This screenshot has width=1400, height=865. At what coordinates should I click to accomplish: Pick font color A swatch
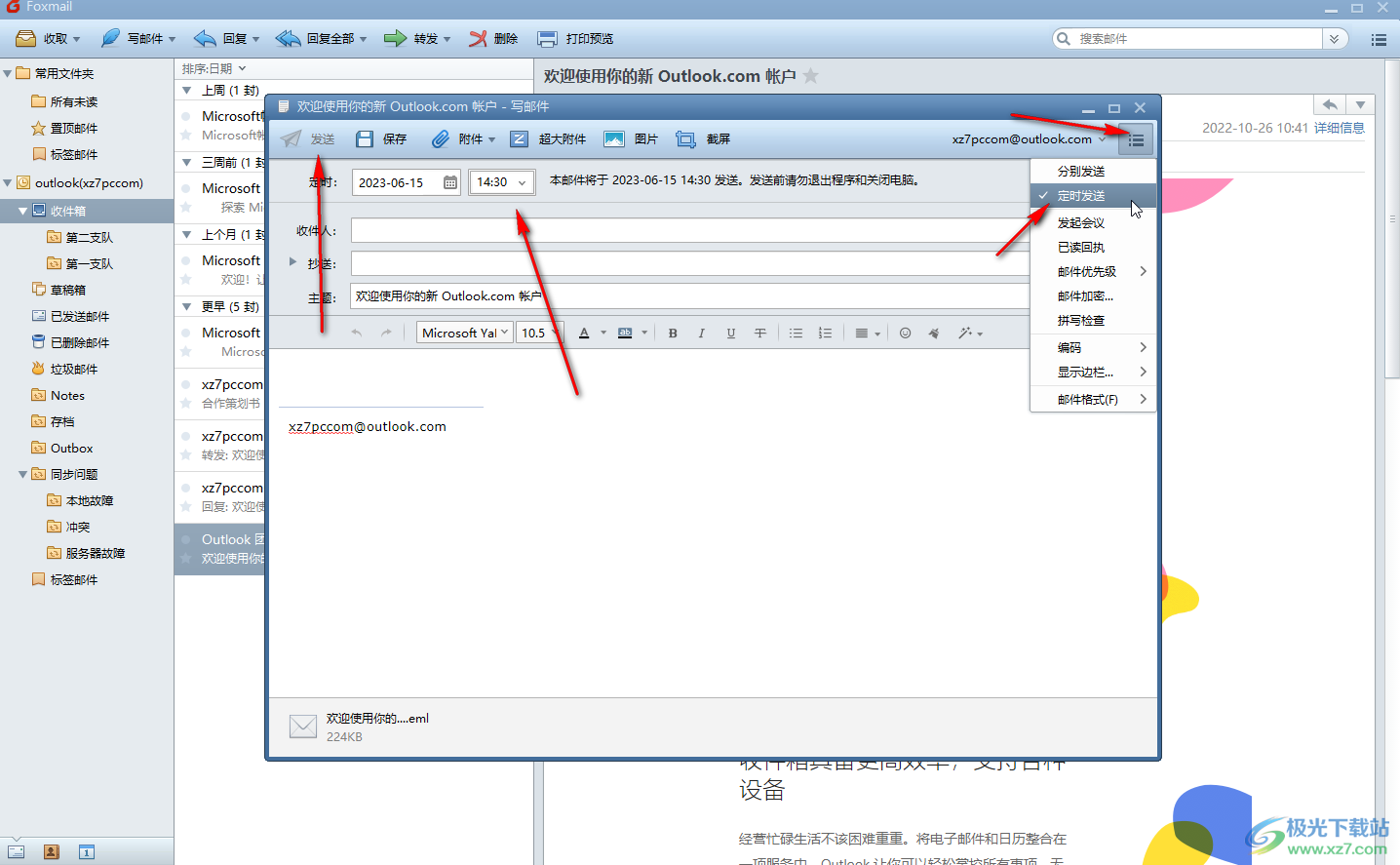[x=584, y=334]
